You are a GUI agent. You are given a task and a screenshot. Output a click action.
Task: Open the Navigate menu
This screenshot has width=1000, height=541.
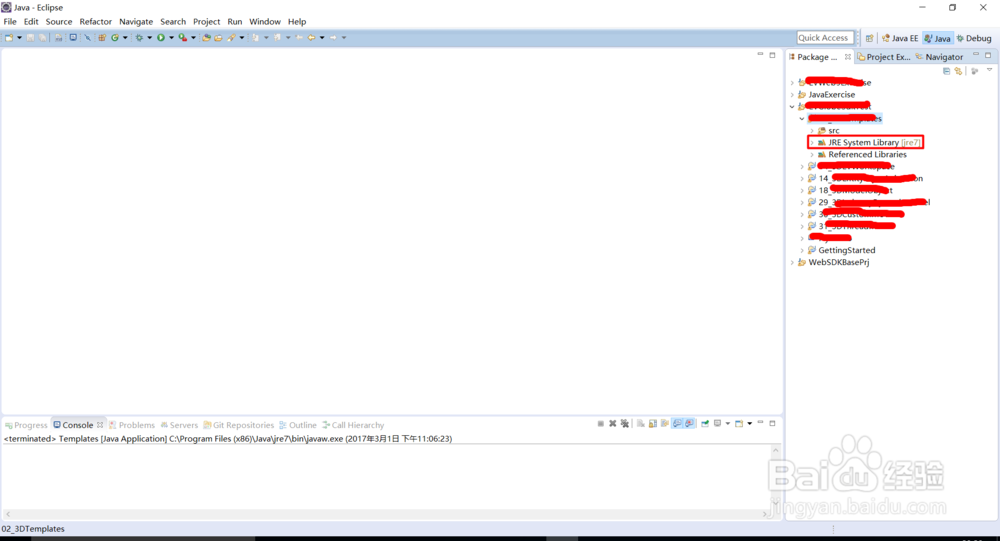pos(136,22)
